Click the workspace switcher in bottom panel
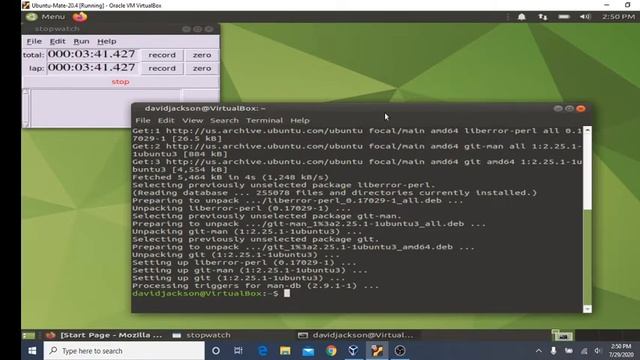The height and width of the screenshot is (360, 640). point(563,335)
